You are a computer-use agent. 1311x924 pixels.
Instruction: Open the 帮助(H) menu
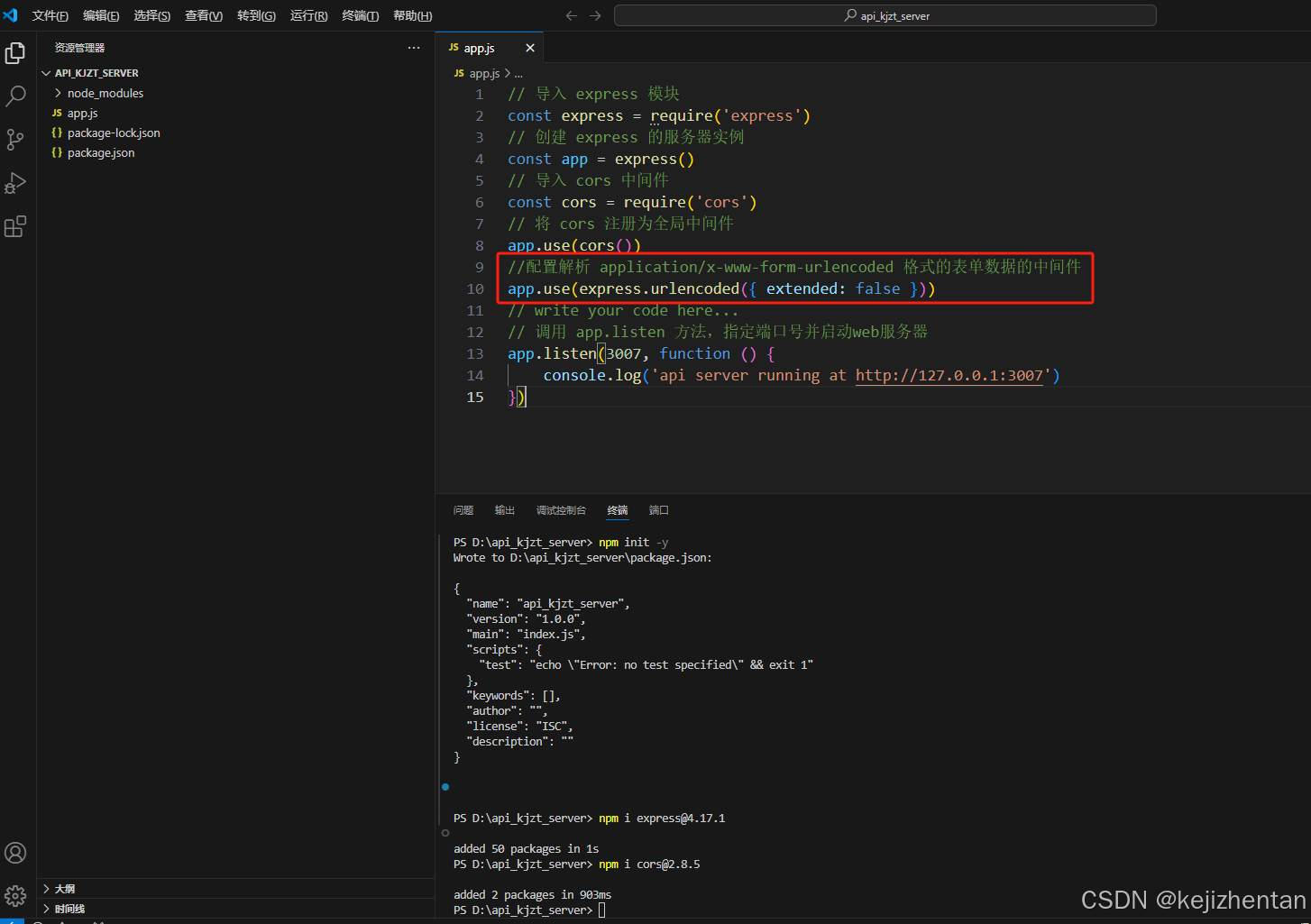tap(413, 15)
